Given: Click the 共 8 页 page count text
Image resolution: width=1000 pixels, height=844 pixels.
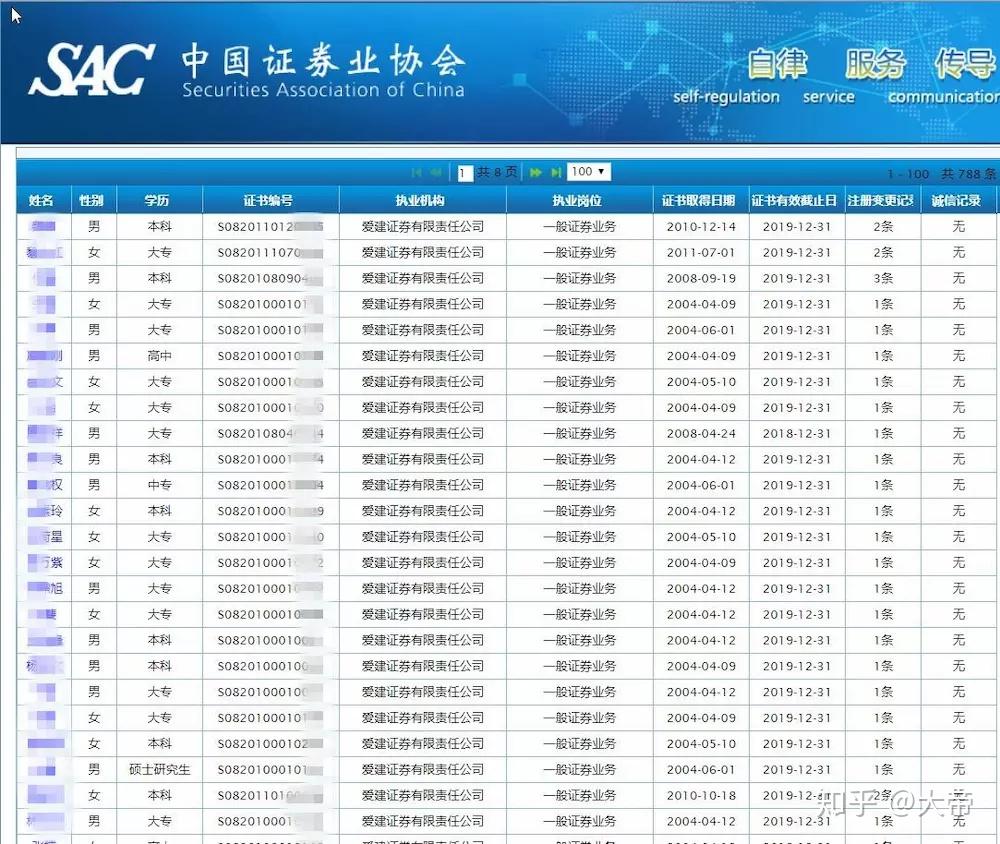Looking at the screenshot, I should point(497,172).
